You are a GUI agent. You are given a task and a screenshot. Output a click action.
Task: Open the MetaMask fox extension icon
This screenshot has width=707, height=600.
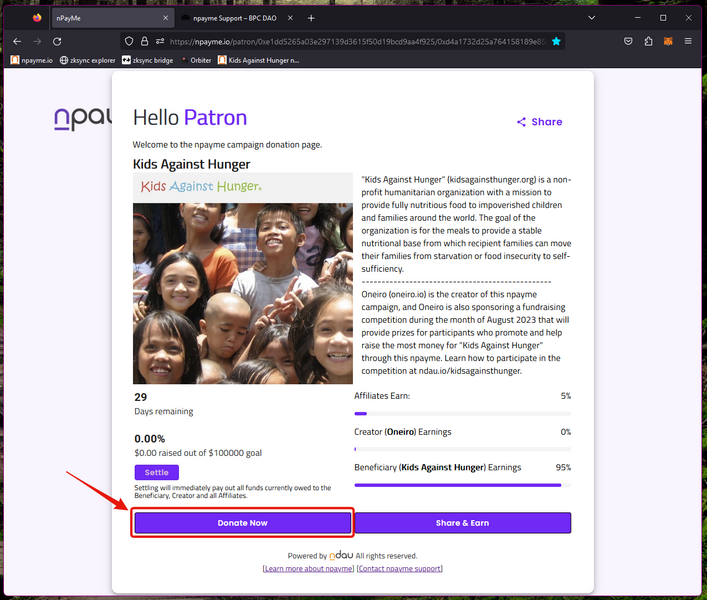click(x=668, y=41)
